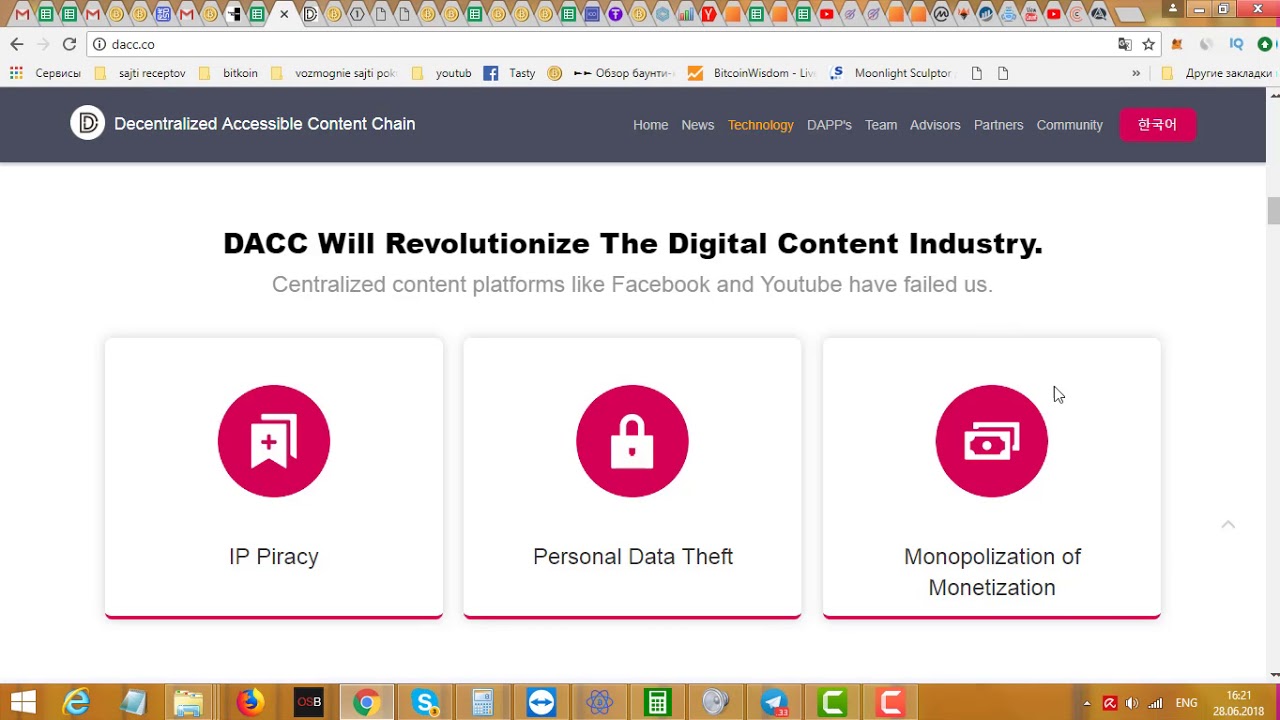Click the IQ extension icon
This screenshot has width=1280, height=720.
[x=1237, y=44]
